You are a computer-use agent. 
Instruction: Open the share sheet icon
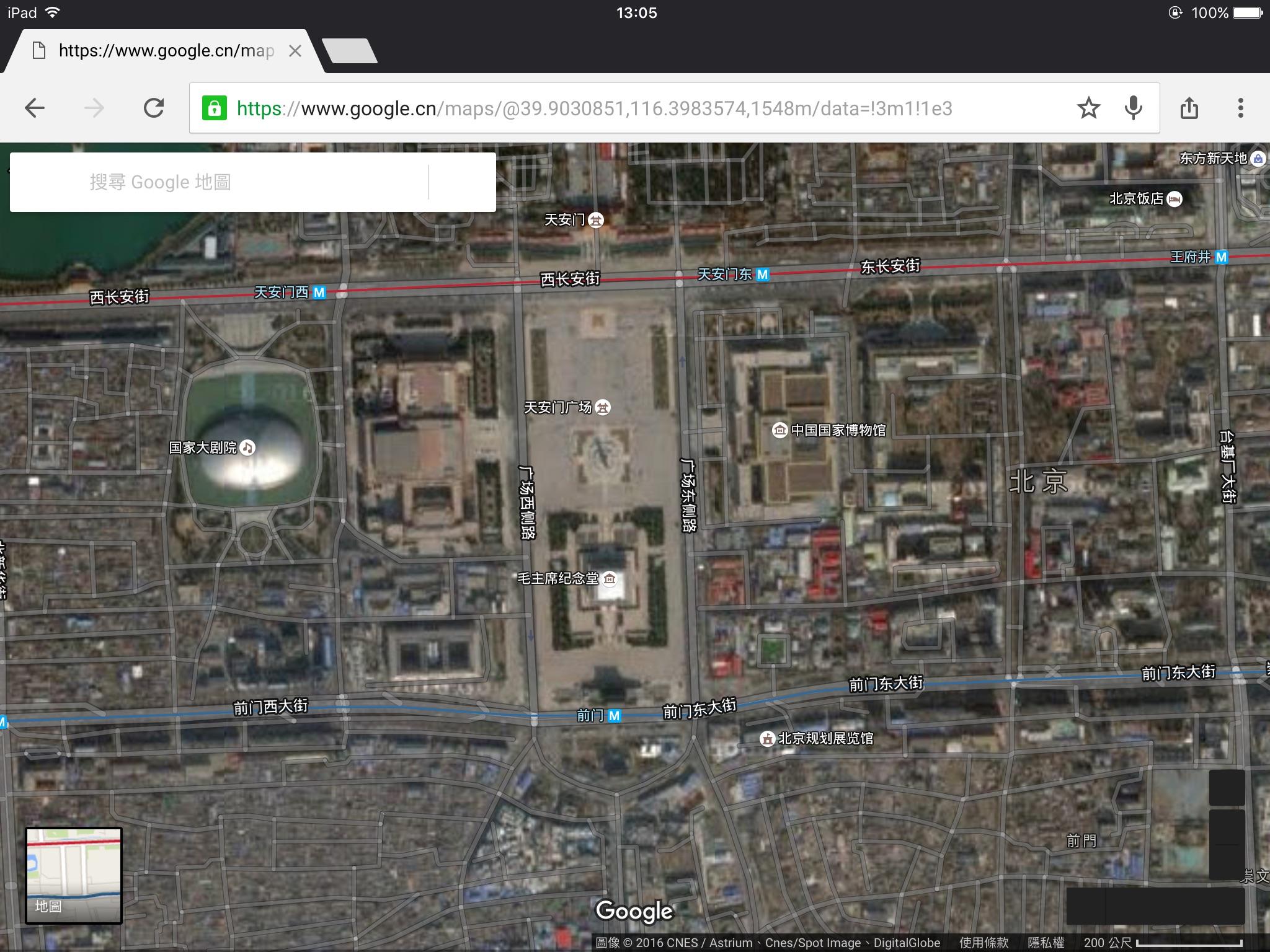tap(1189, 108)
